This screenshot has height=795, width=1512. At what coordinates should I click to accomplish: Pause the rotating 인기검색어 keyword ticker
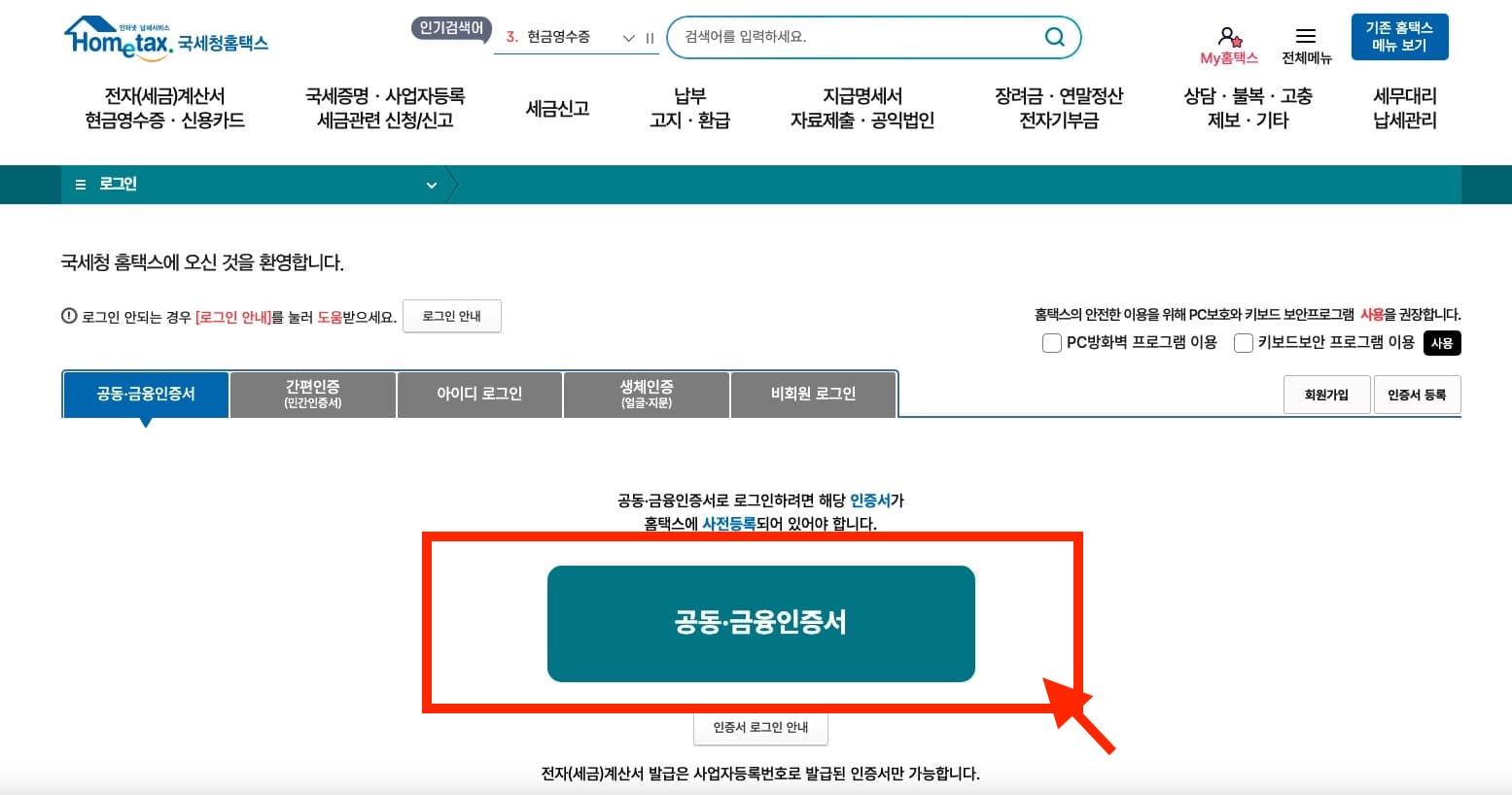click(x=649, y=39)
